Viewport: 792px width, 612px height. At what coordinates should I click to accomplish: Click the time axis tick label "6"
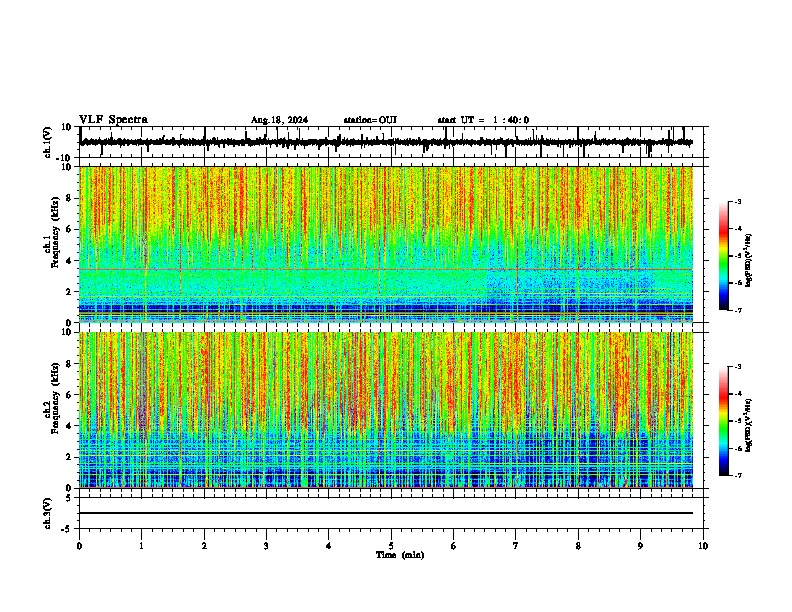click(454, 546)
